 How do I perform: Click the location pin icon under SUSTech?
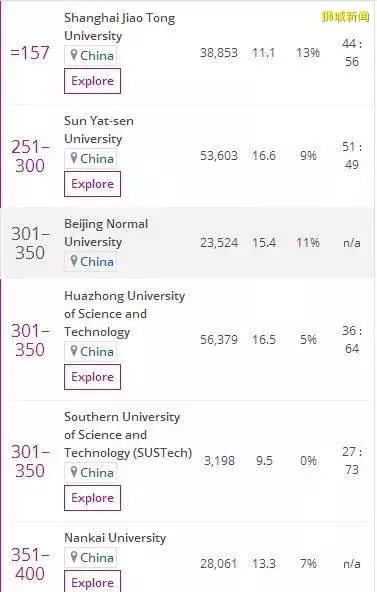74,472
